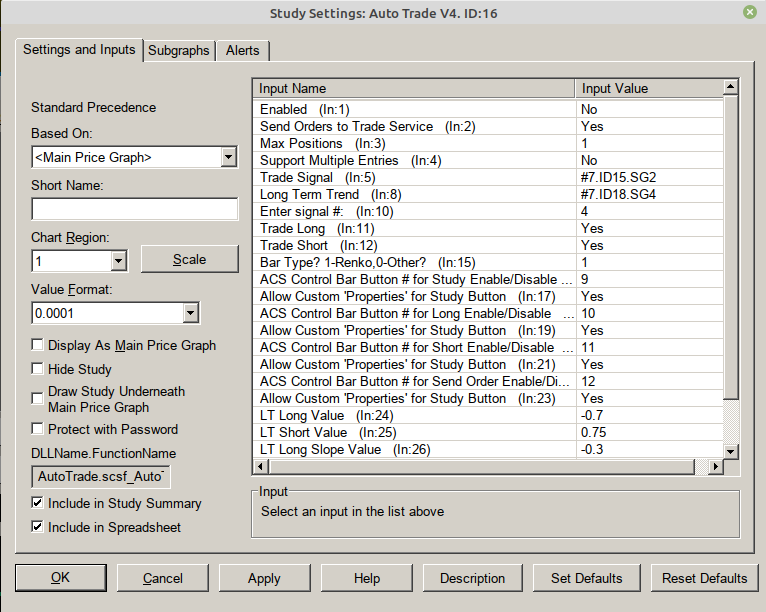766x612 pixels.
Task: Switch to the Subgraphs tab
Action: (179, 50)
